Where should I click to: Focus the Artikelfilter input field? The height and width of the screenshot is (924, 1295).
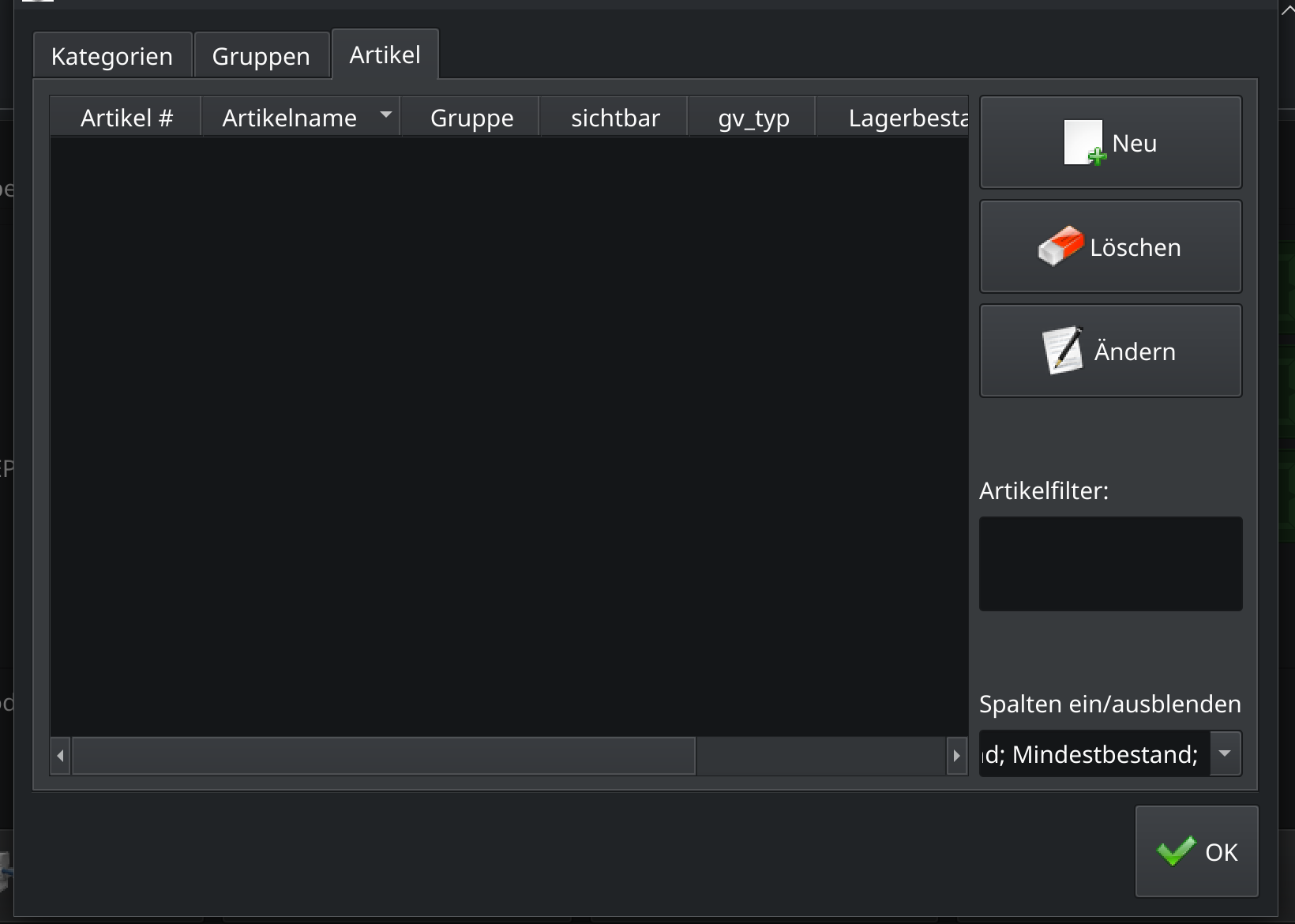coord(1110,564)
